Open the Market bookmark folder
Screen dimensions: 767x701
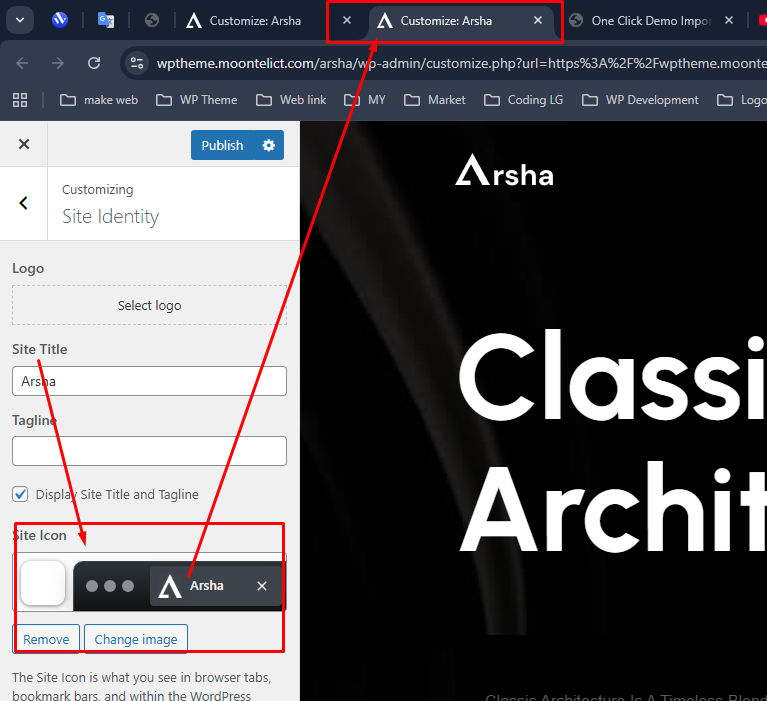coord(435,100)
